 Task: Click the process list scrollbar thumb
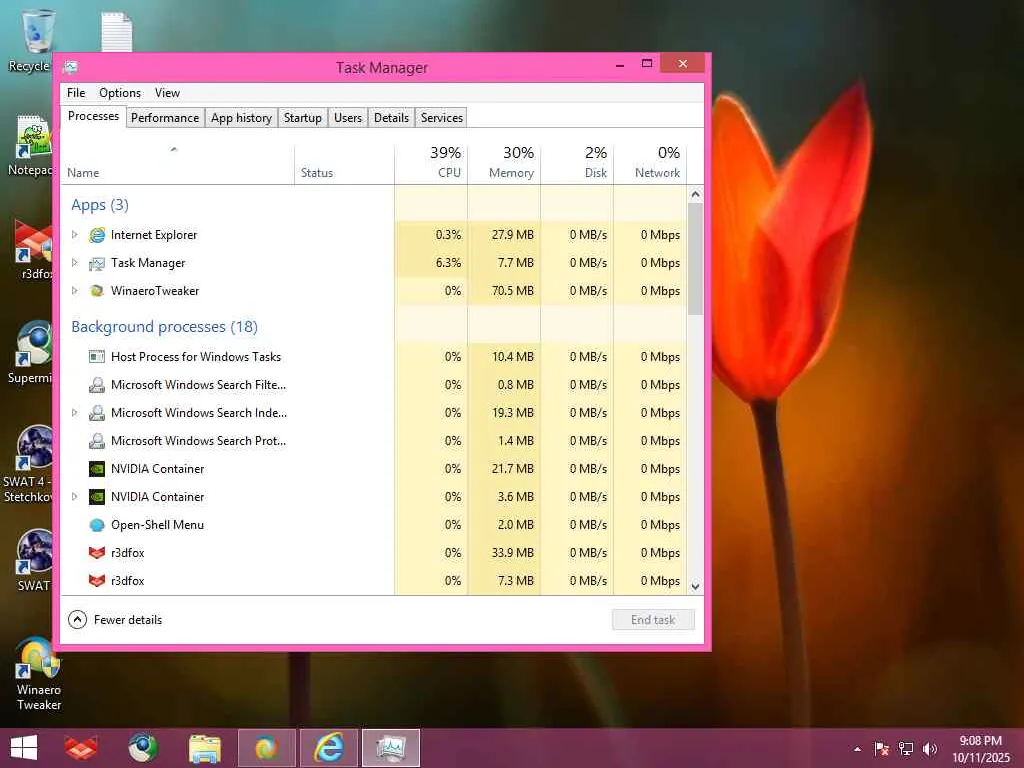[696, 259]
